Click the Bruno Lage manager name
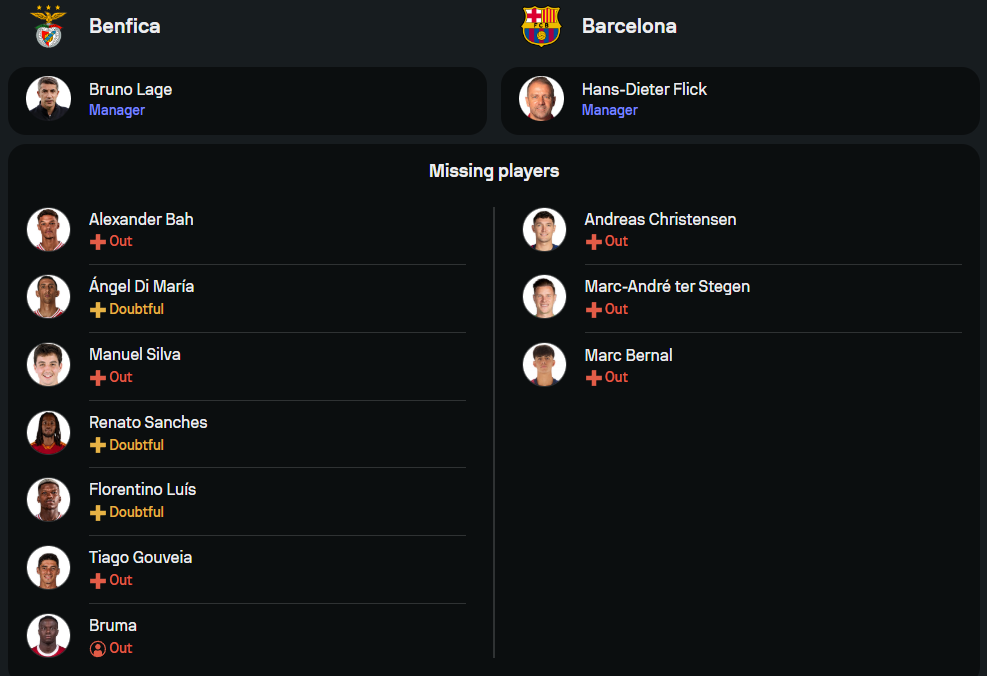The image size is (987, 676). coord(130,89)
